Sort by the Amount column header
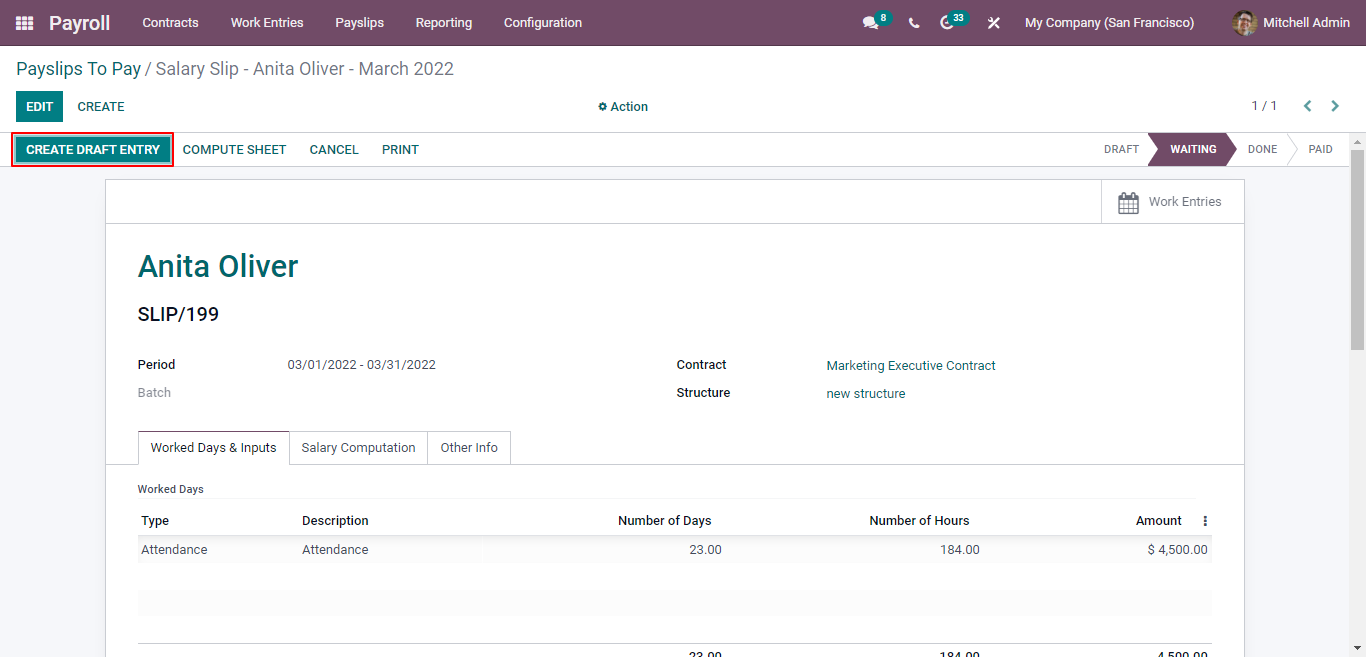 tap(1158, 521)
